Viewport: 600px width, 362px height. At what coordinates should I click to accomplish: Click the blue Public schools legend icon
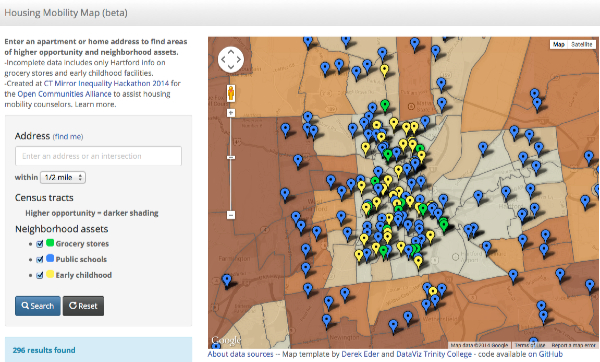point(50,259)
